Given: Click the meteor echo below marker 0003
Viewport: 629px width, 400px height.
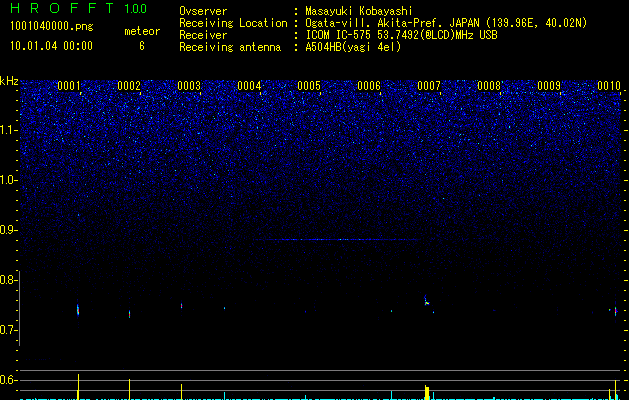Looking at the screenshot, I should coord(181,306).
